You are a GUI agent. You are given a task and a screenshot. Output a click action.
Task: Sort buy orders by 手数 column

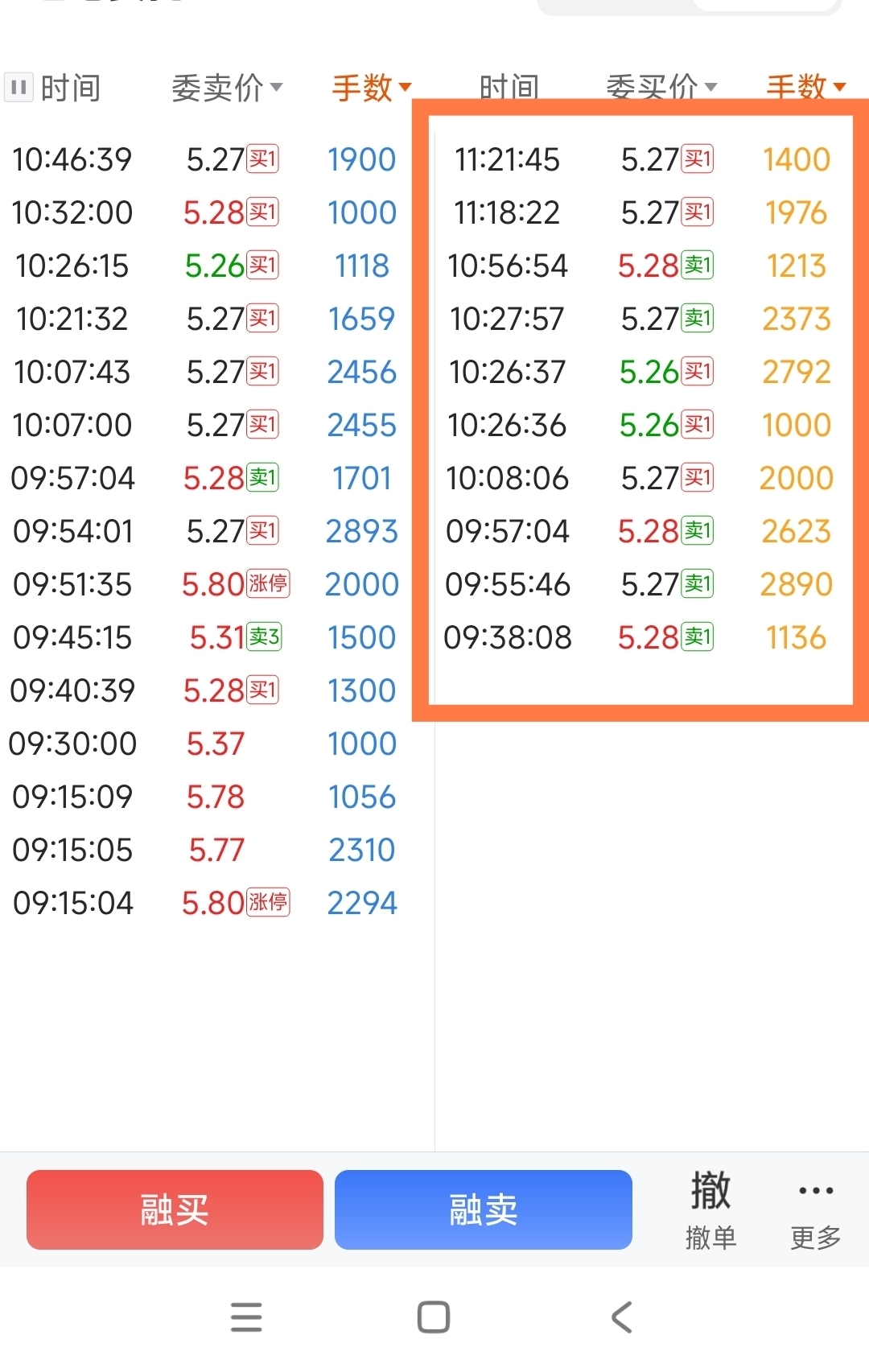coord(805,88)
